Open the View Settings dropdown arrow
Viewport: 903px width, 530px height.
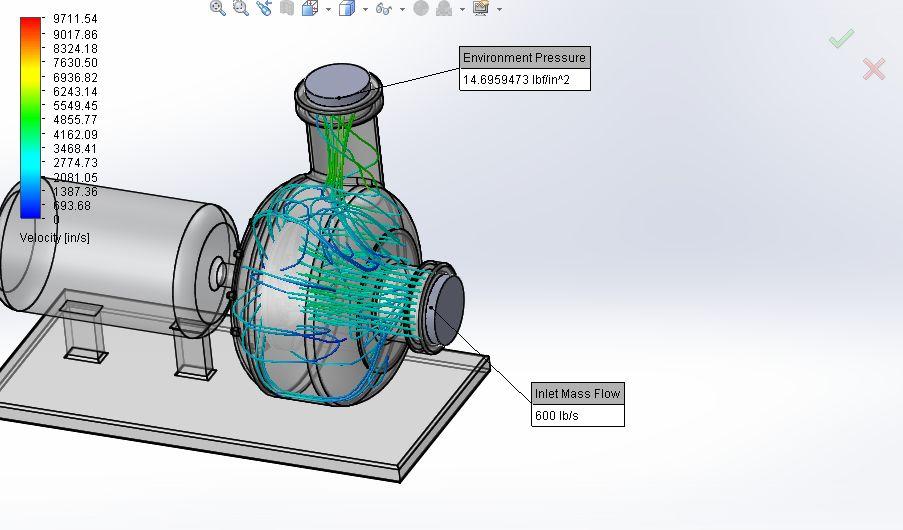tap(499, 9)
